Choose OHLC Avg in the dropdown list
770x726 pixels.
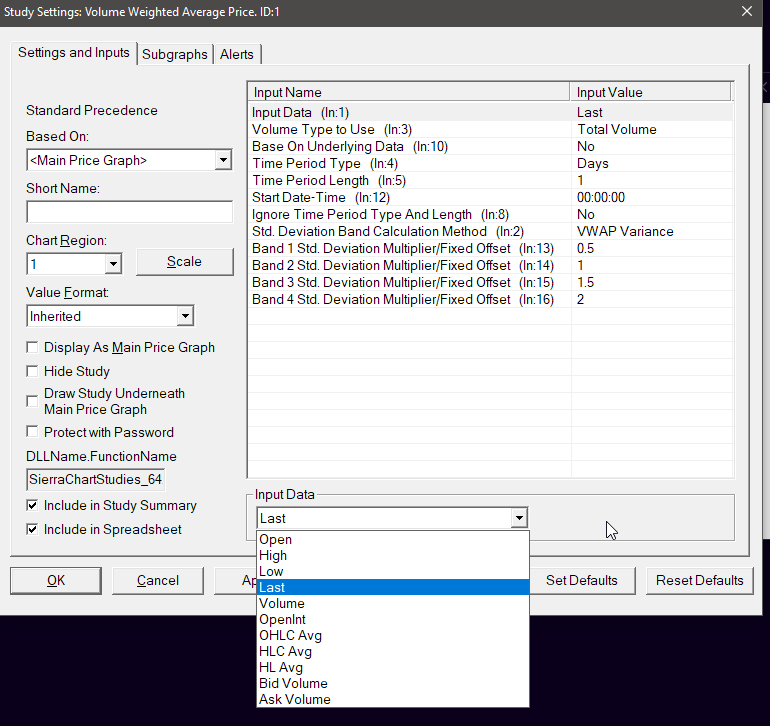tap(290, 636)
